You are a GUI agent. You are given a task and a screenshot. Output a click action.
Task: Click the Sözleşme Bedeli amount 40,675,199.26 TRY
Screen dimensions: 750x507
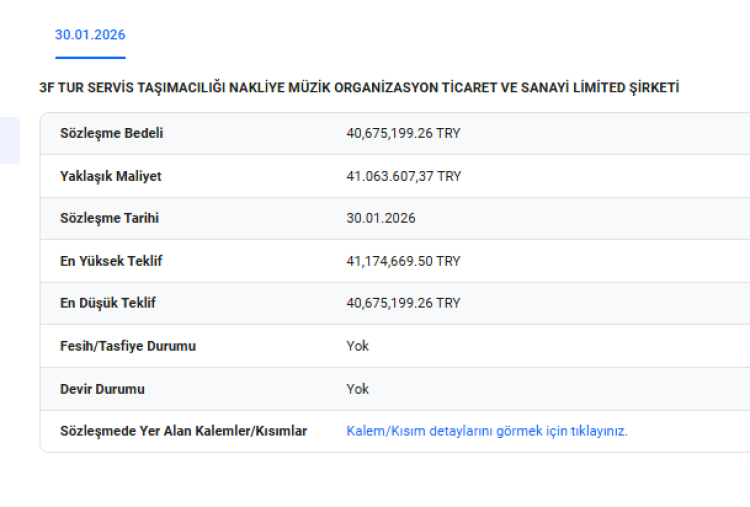pyautogui.click(x=403, y=133)
